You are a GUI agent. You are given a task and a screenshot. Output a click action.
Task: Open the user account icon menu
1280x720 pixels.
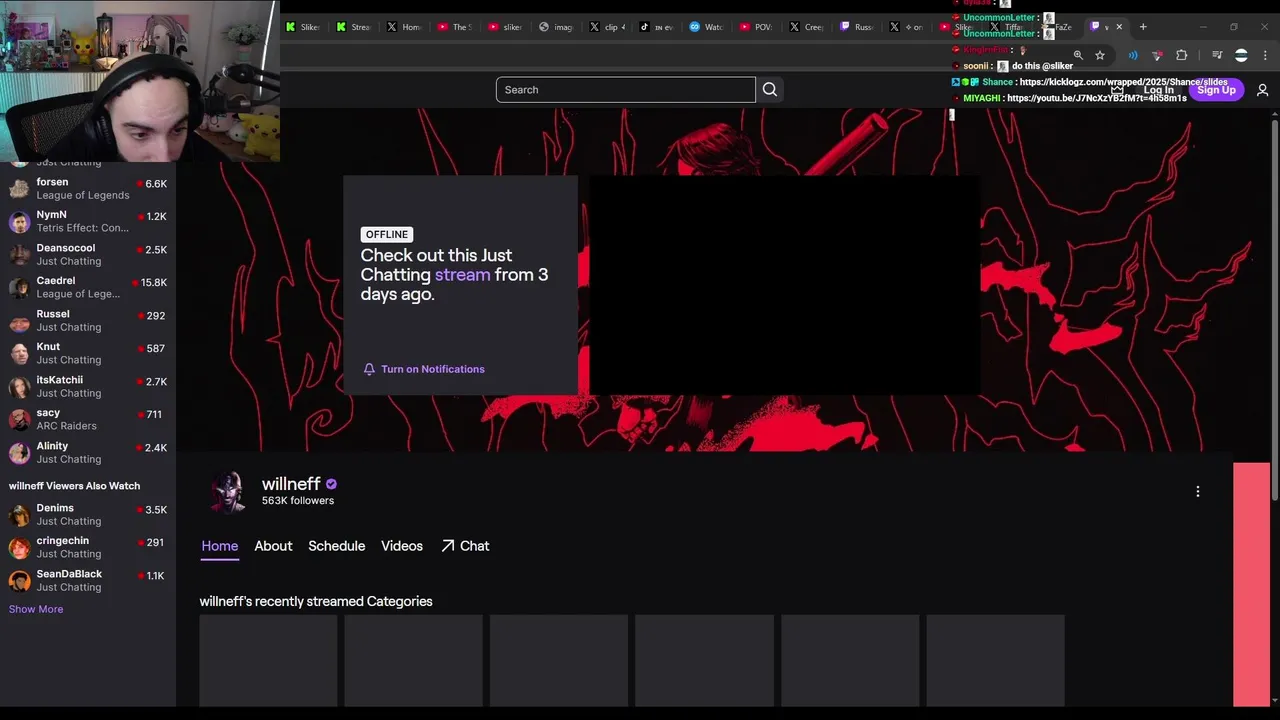(x=1262, y=90)
